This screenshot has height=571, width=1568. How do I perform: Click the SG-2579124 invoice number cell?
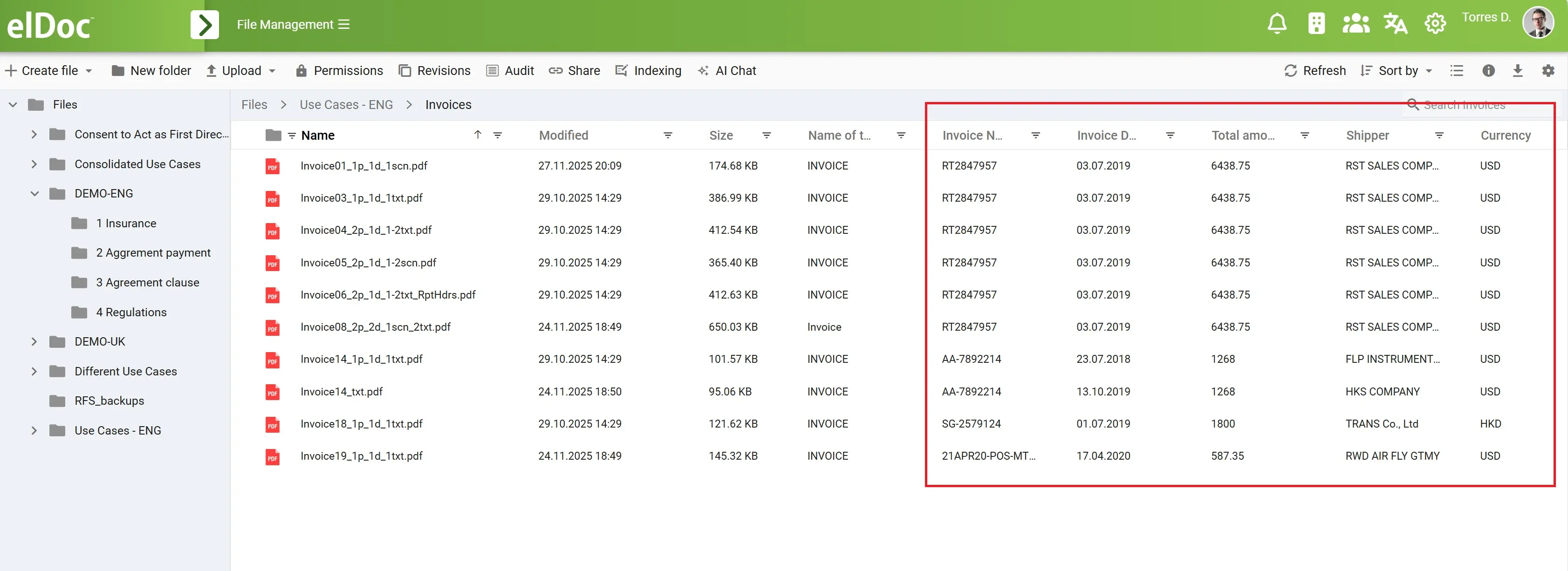click(971, 424)
